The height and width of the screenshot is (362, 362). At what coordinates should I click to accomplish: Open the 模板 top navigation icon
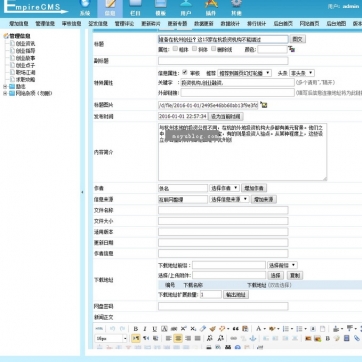pos(160,8)
